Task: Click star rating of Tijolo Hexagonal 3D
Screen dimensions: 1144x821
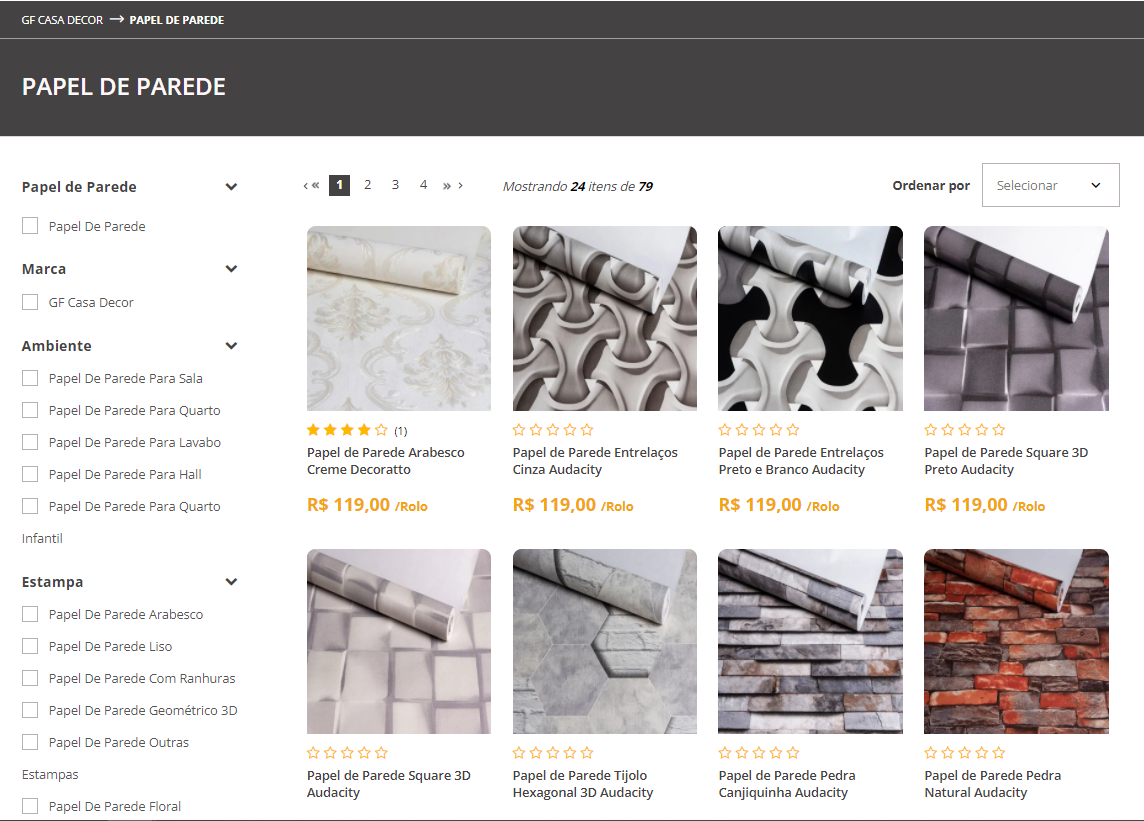Action: [x=553, y=753]
